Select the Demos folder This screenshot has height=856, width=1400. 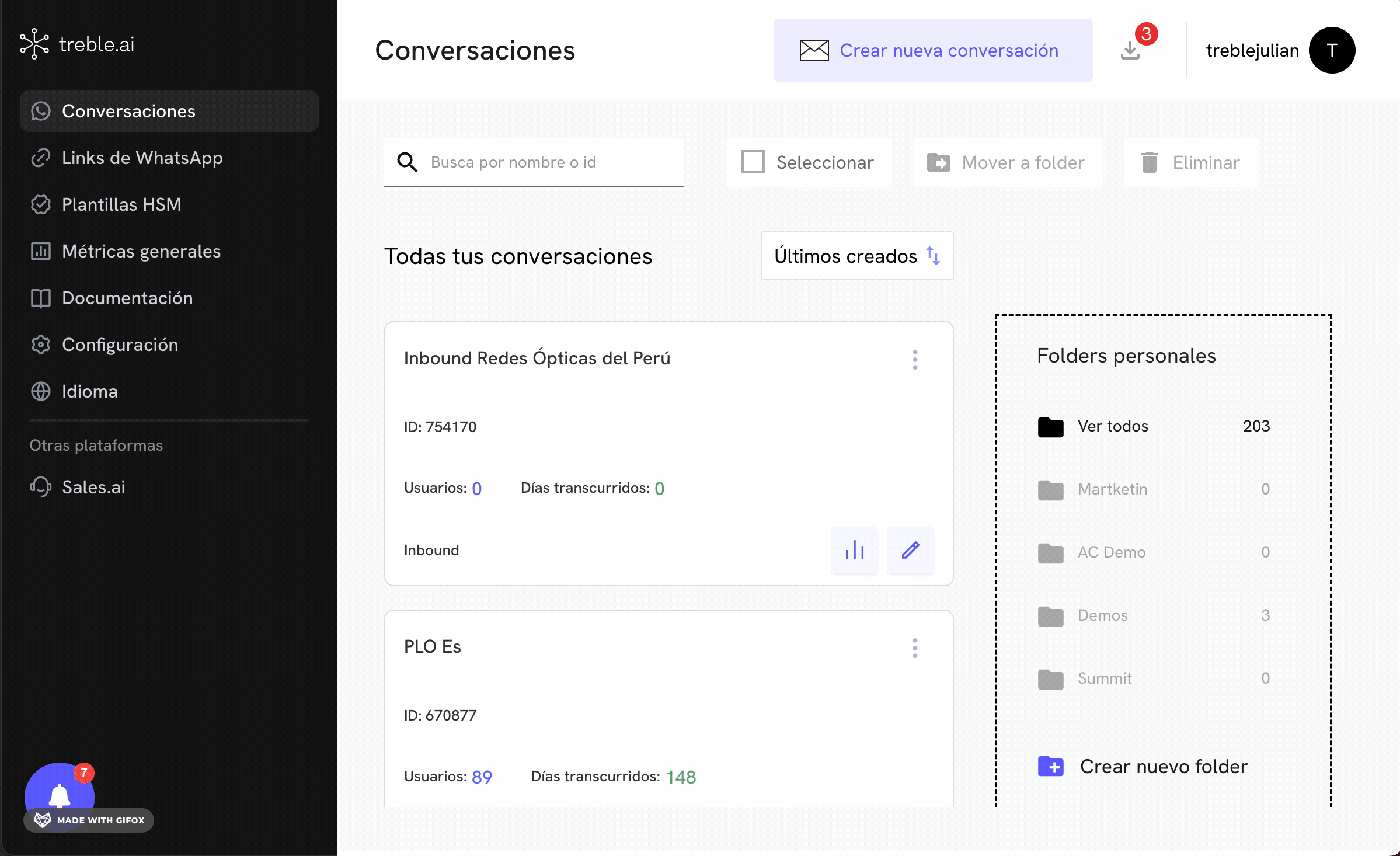(x=1102, y=615)
